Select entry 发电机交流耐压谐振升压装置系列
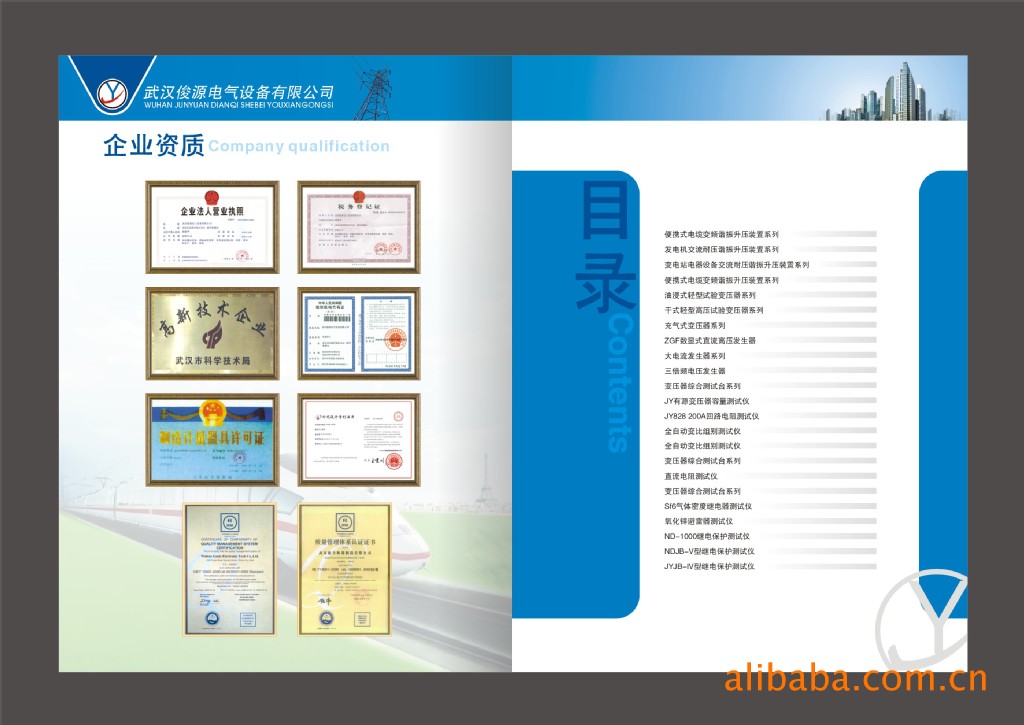The image size is (1024, 725). pyautogui.click(x=721, y=250)
